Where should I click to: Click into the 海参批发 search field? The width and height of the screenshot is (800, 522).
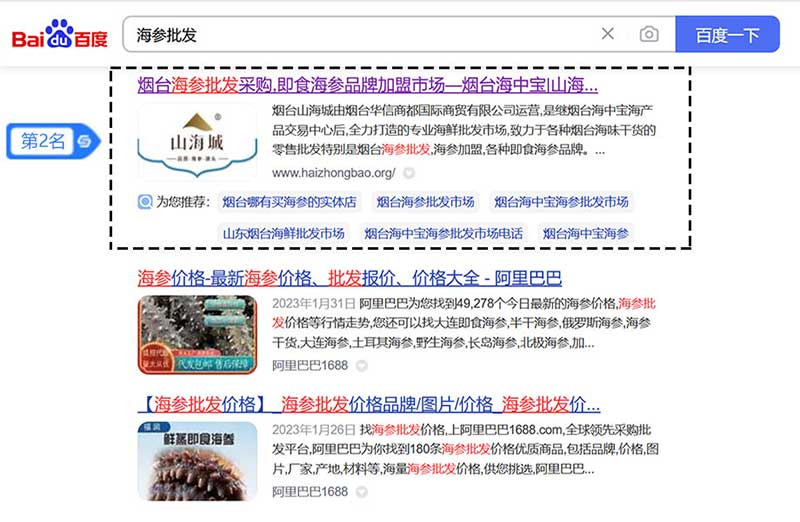click(x=360, y=34)
